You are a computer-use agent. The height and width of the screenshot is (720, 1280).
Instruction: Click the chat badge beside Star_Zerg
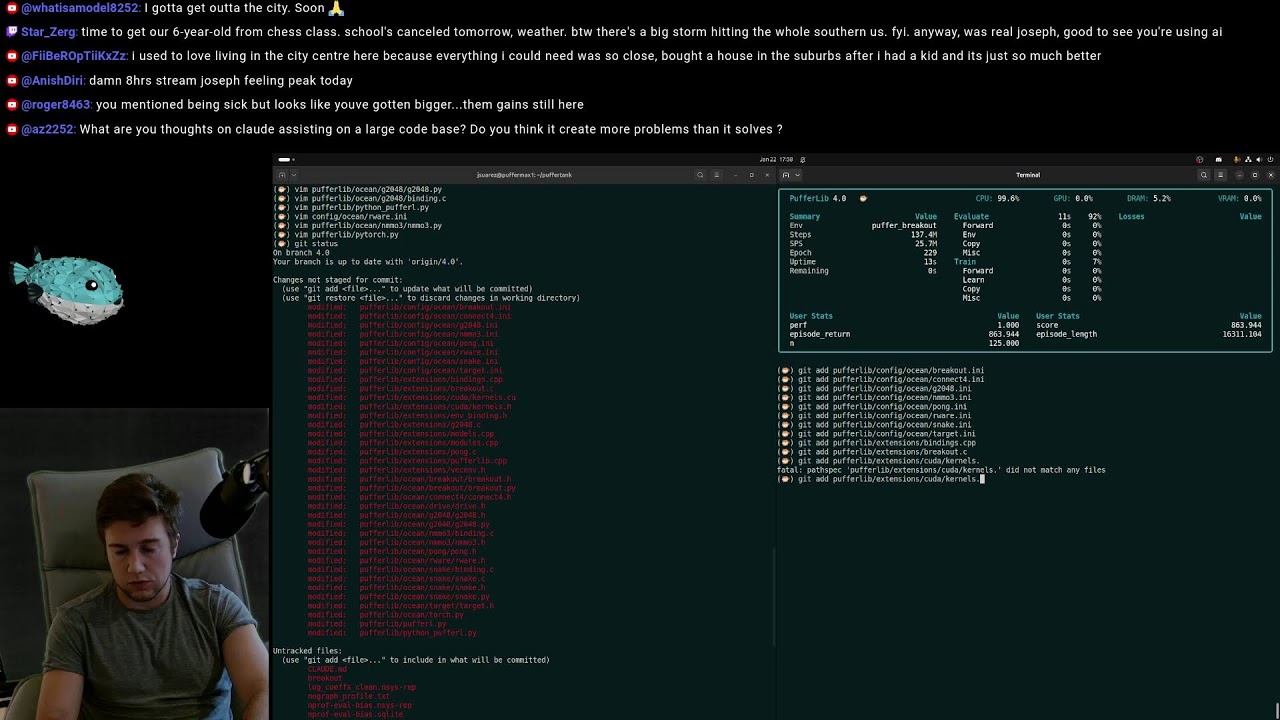(x=12, y=32)
